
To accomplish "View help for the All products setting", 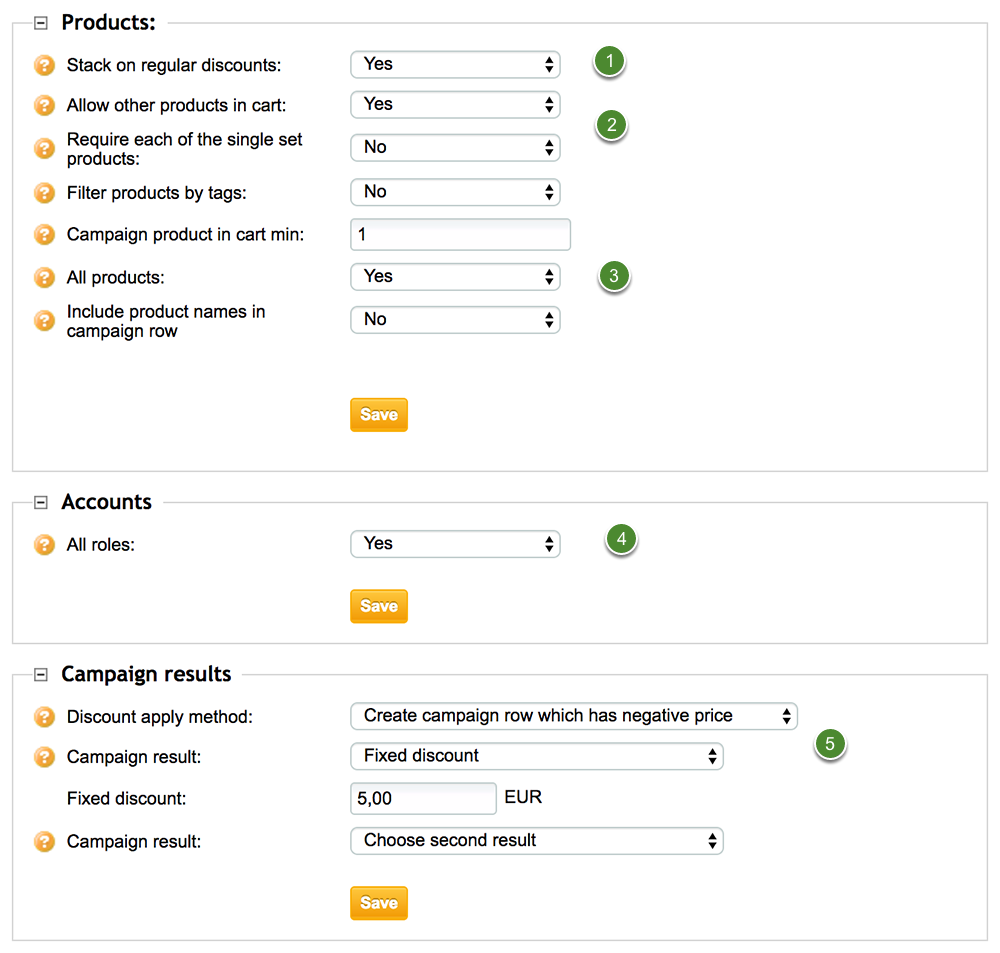I will (44, 277).
